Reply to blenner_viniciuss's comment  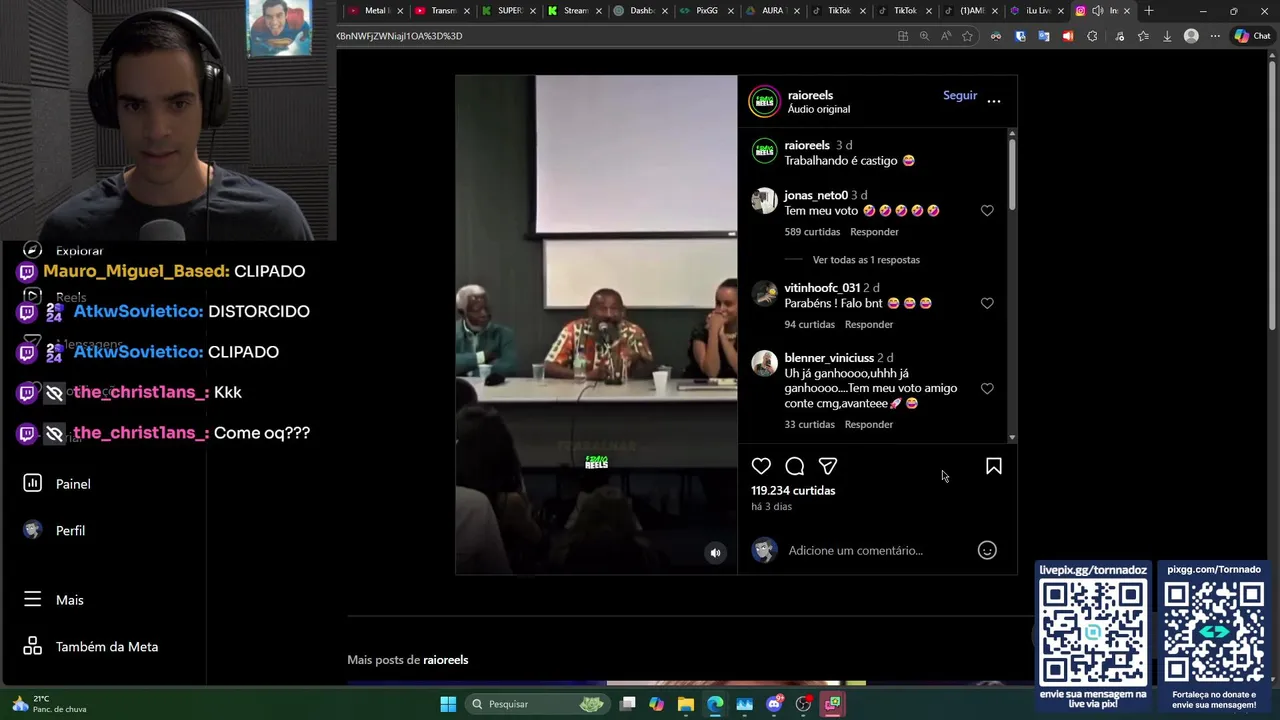(x=869, y=424)
